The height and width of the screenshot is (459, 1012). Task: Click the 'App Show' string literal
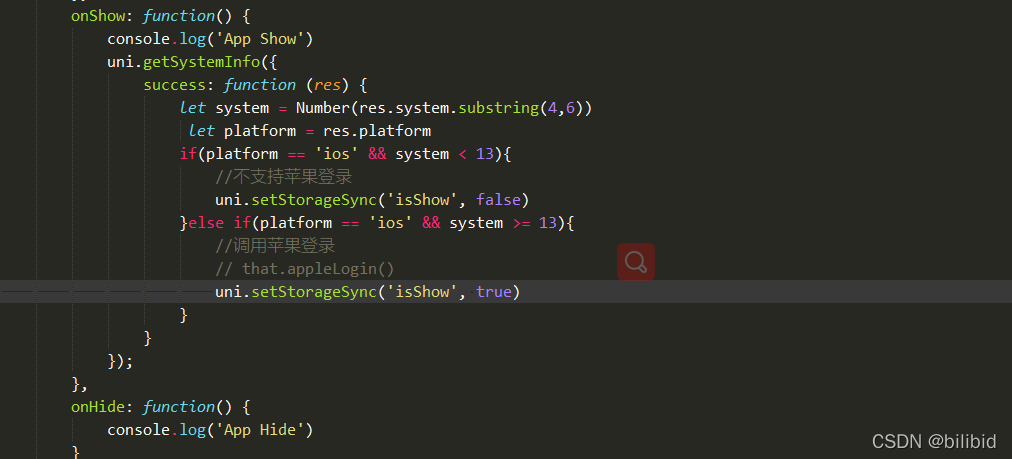tap(259, 39)
